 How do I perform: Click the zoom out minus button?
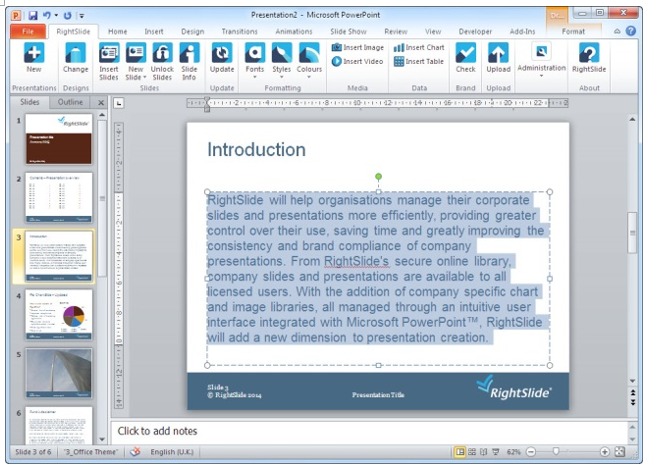(x=531, y=452)
